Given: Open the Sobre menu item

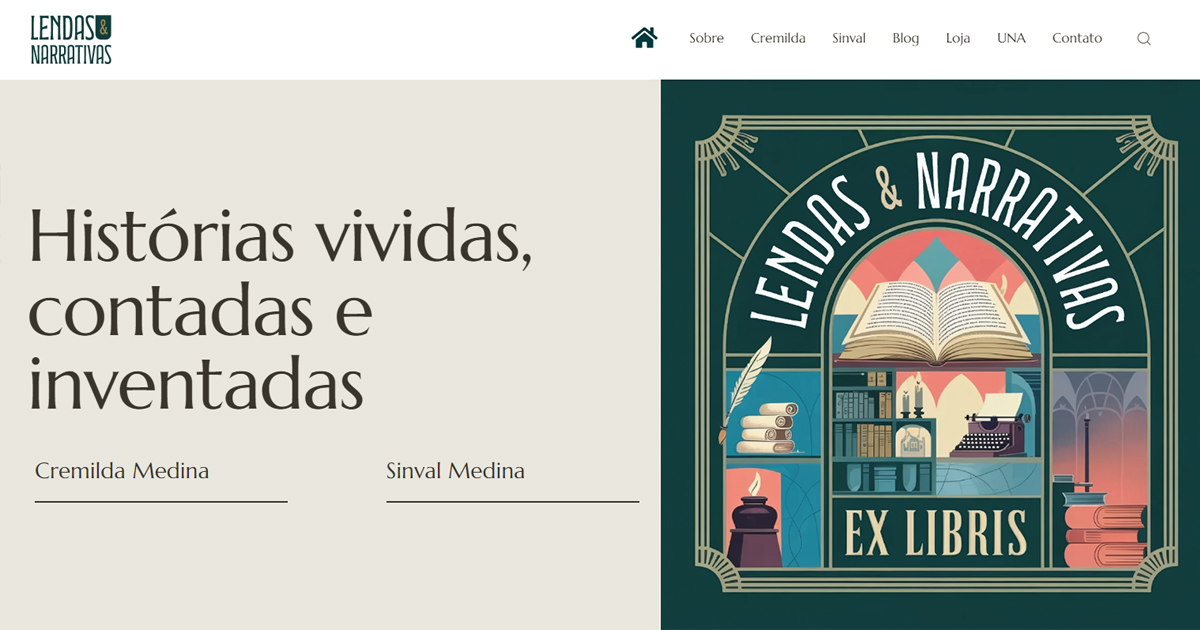Looking at the screenshot, I should tap(706, 38).
